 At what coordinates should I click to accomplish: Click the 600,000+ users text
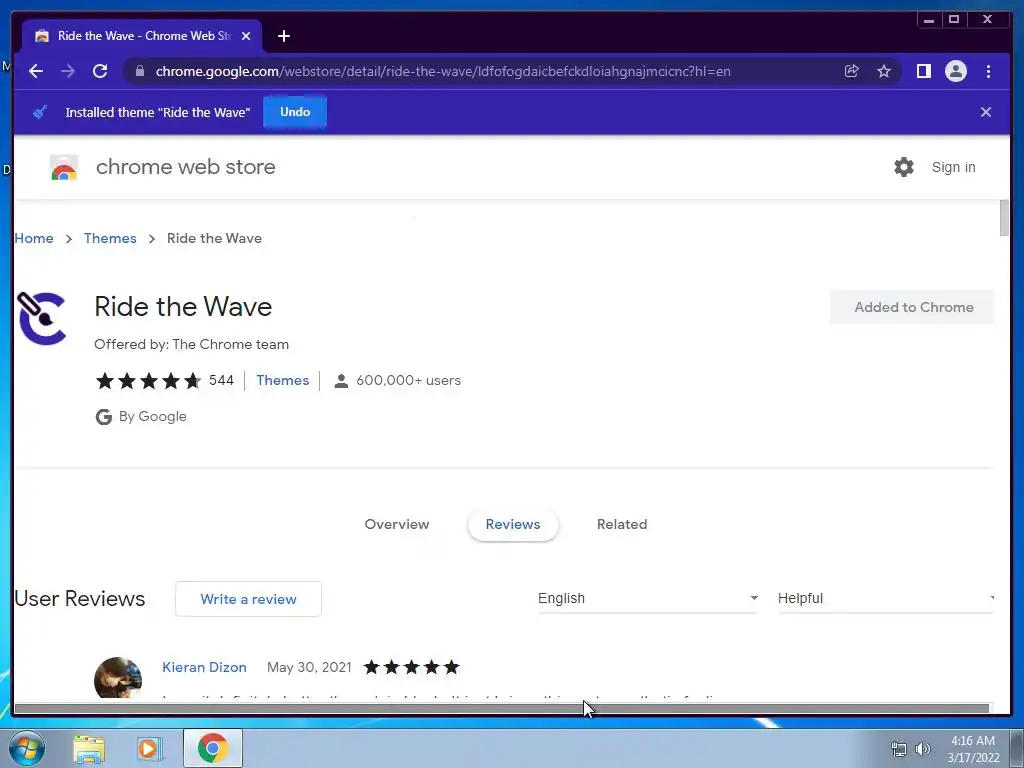click(408, 380)
